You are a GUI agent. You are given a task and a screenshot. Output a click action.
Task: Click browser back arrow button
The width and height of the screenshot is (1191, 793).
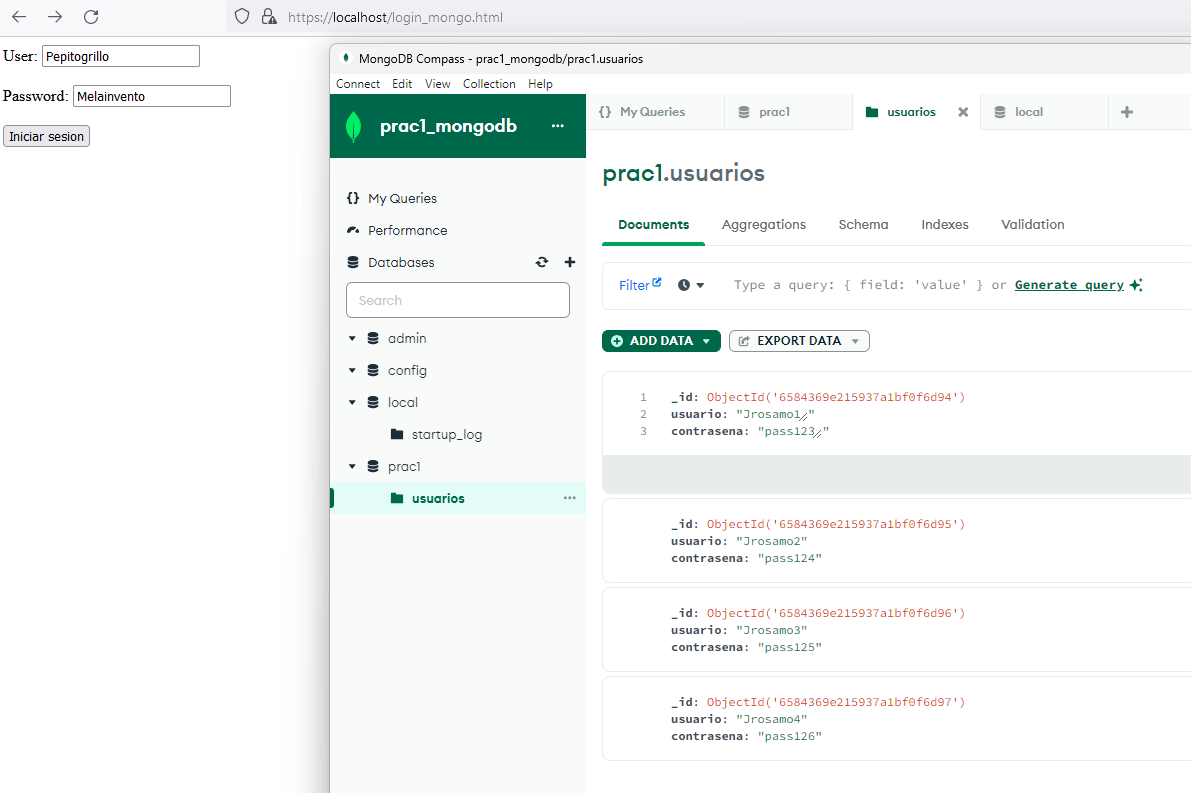click(19, 17)
